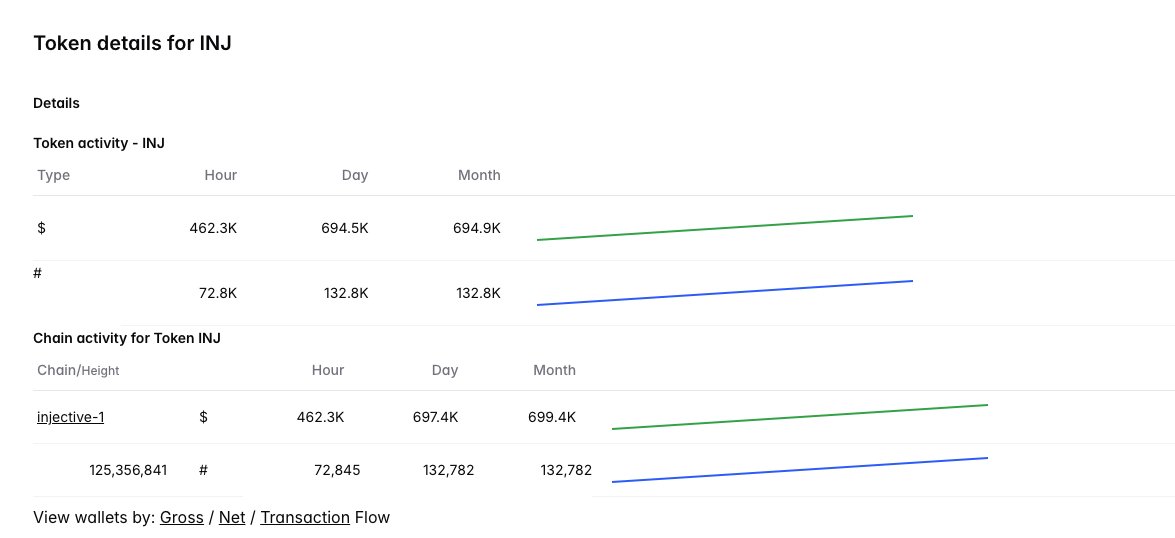Screen dimensions: 1175x538
Task: Click the Token activity - INJ title
Action: [x=99, y=142]
